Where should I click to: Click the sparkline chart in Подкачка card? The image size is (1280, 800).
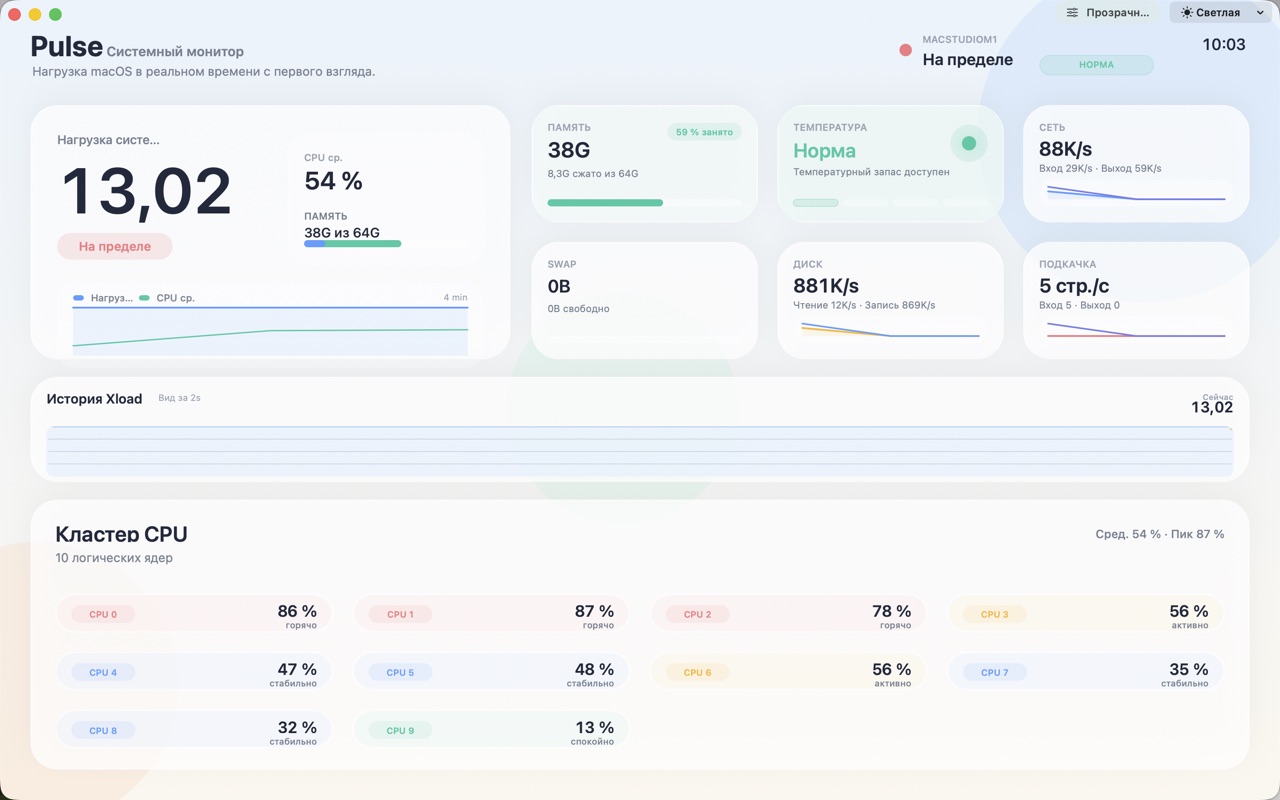(1136, 329)
